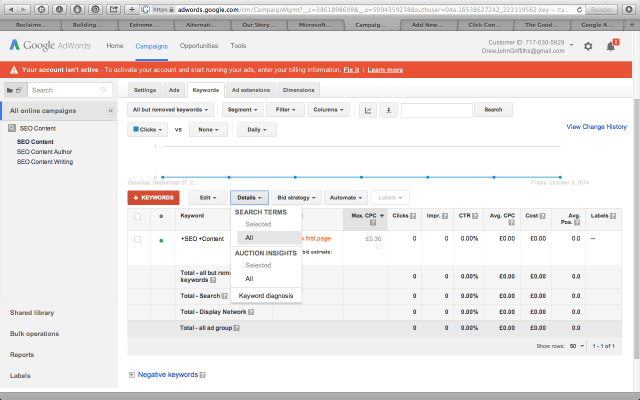The width and height of the screenshot is (640, 400).
Task: Click the Avg. CPC help icon
Action: click(x=511, y=222)
